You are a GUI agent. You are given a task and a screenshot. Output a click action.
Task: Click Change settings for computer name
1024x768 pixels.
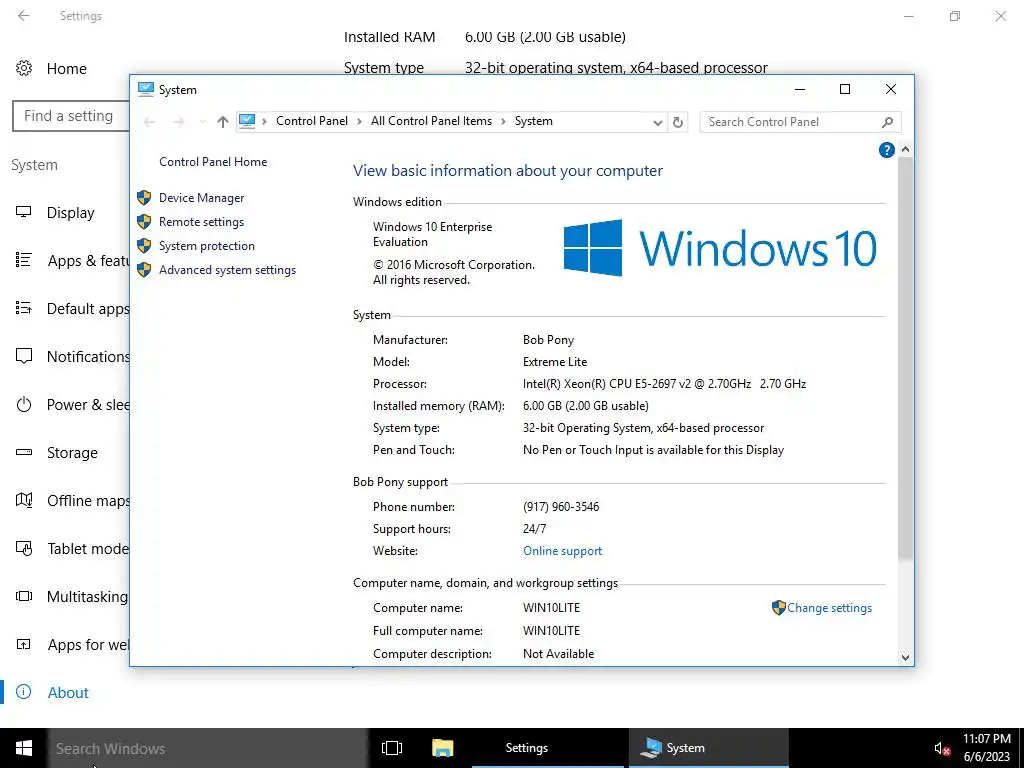(829, 608)
